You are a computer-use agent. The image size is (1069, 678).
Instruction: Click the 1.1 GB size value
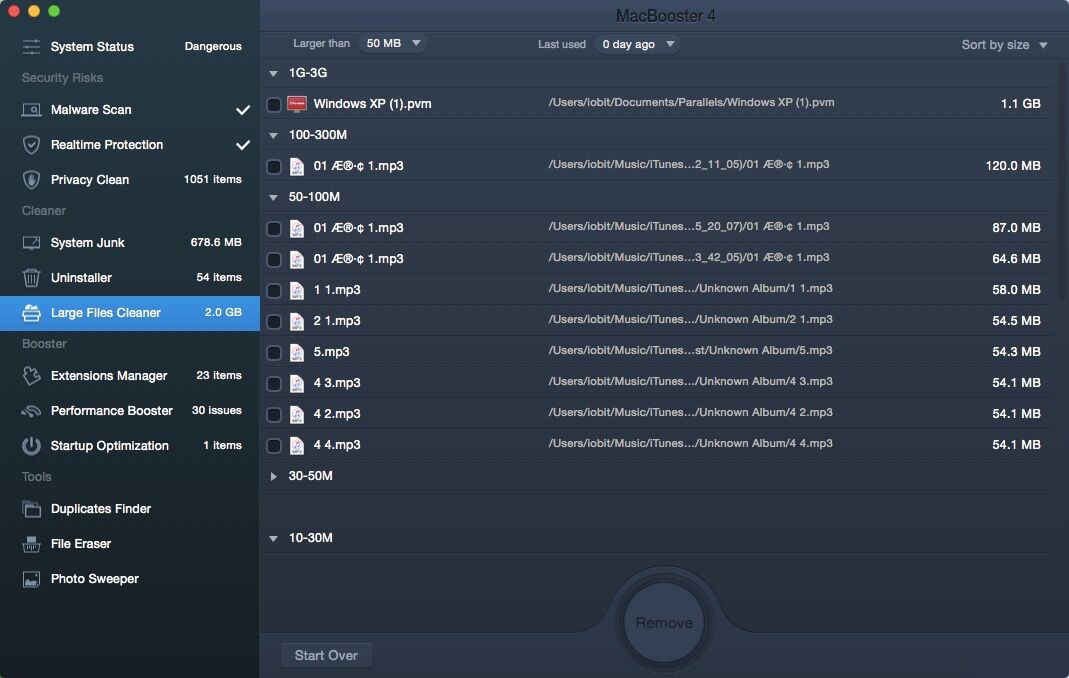1021,104
